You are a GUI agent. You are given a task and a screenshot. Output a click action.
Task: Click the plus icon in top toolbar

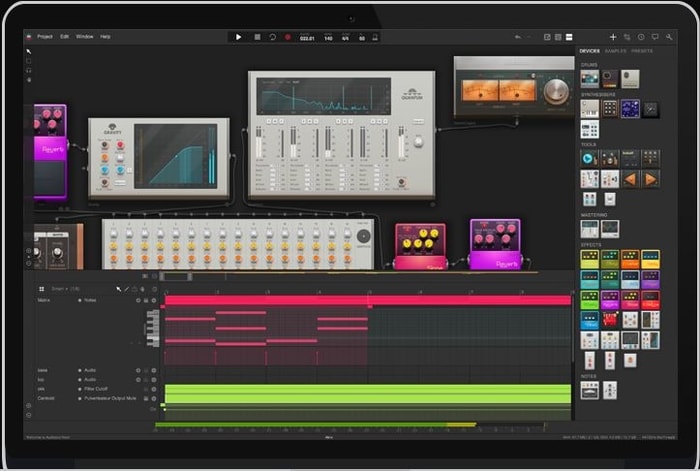pyautogui.click(x=613, y=37)
